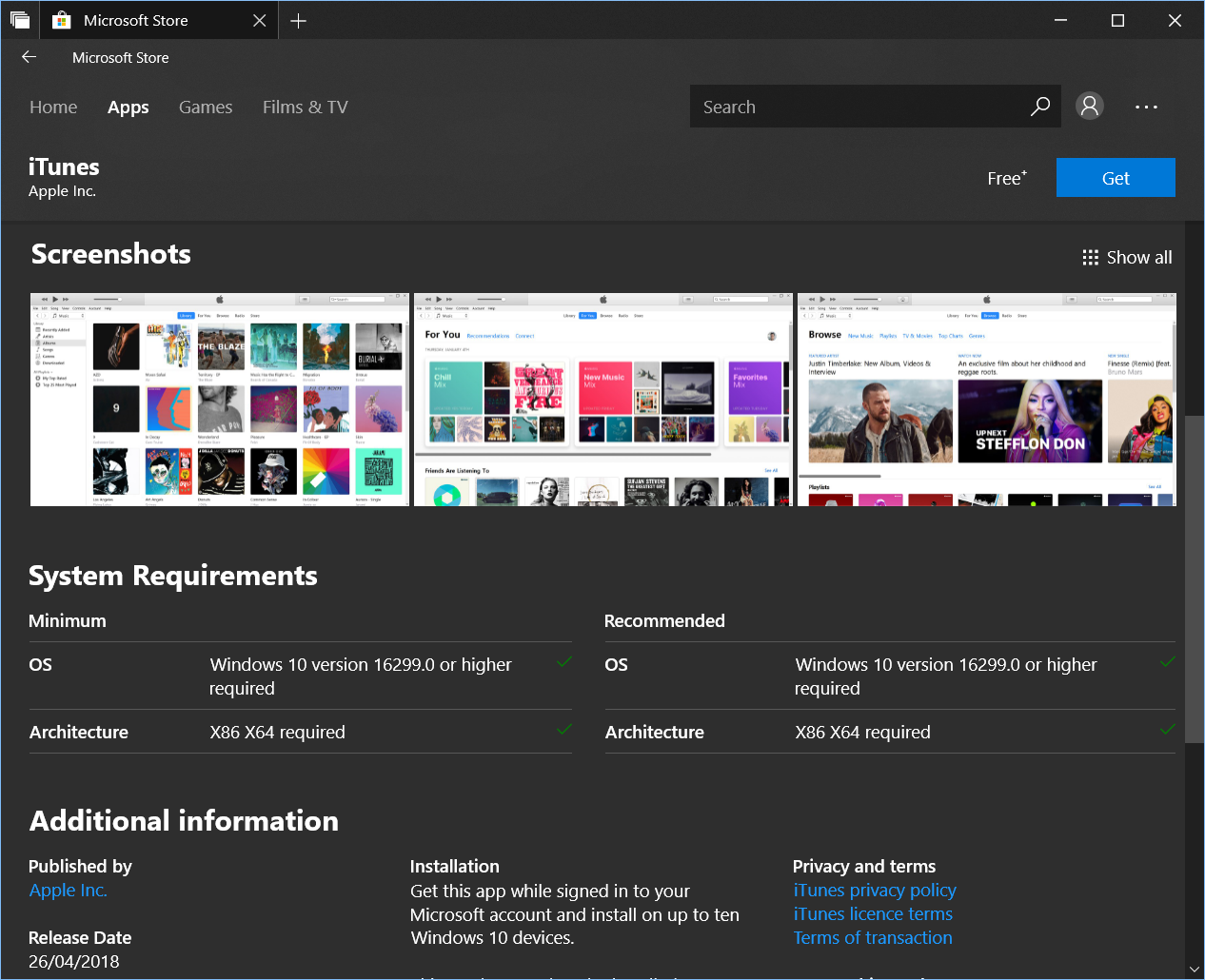The image size is (1205, 980).
Task: Click the Recommended column header
Action: [664, 621]
